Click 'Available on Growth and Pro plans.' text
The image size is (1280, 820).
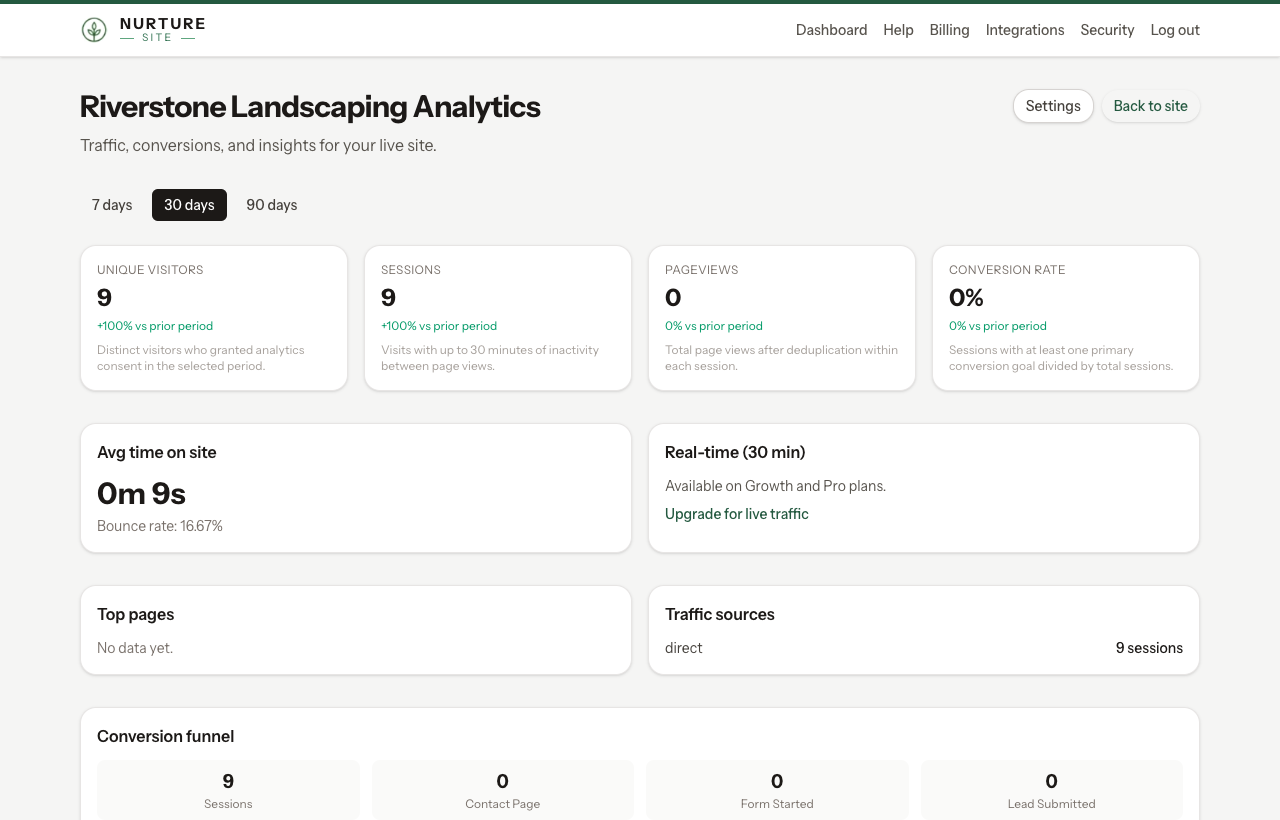(776, 486)
